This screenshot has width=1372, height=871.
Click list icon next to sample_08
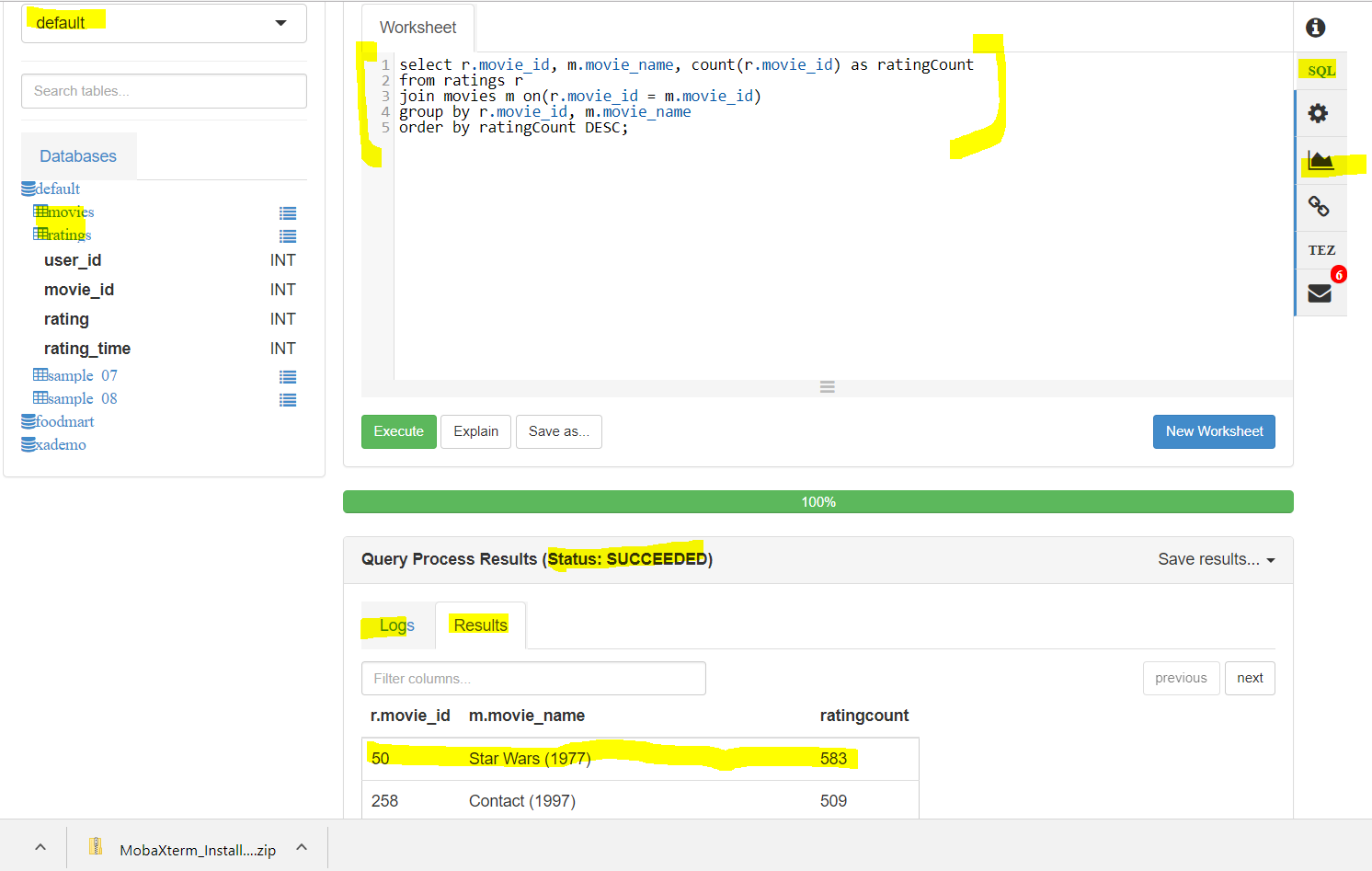click(x=288, y=400)
